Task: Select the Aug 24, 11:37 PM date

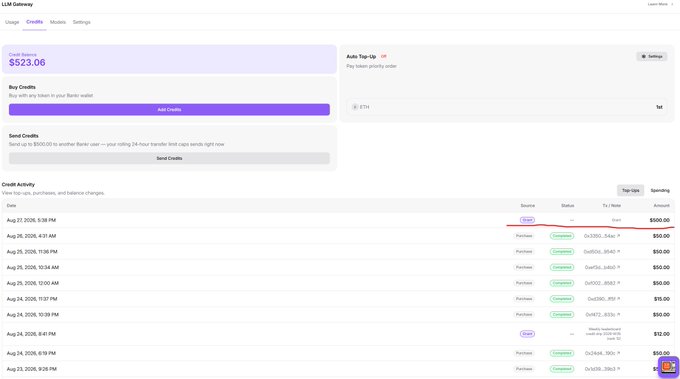Action: (x=32, y=299)
